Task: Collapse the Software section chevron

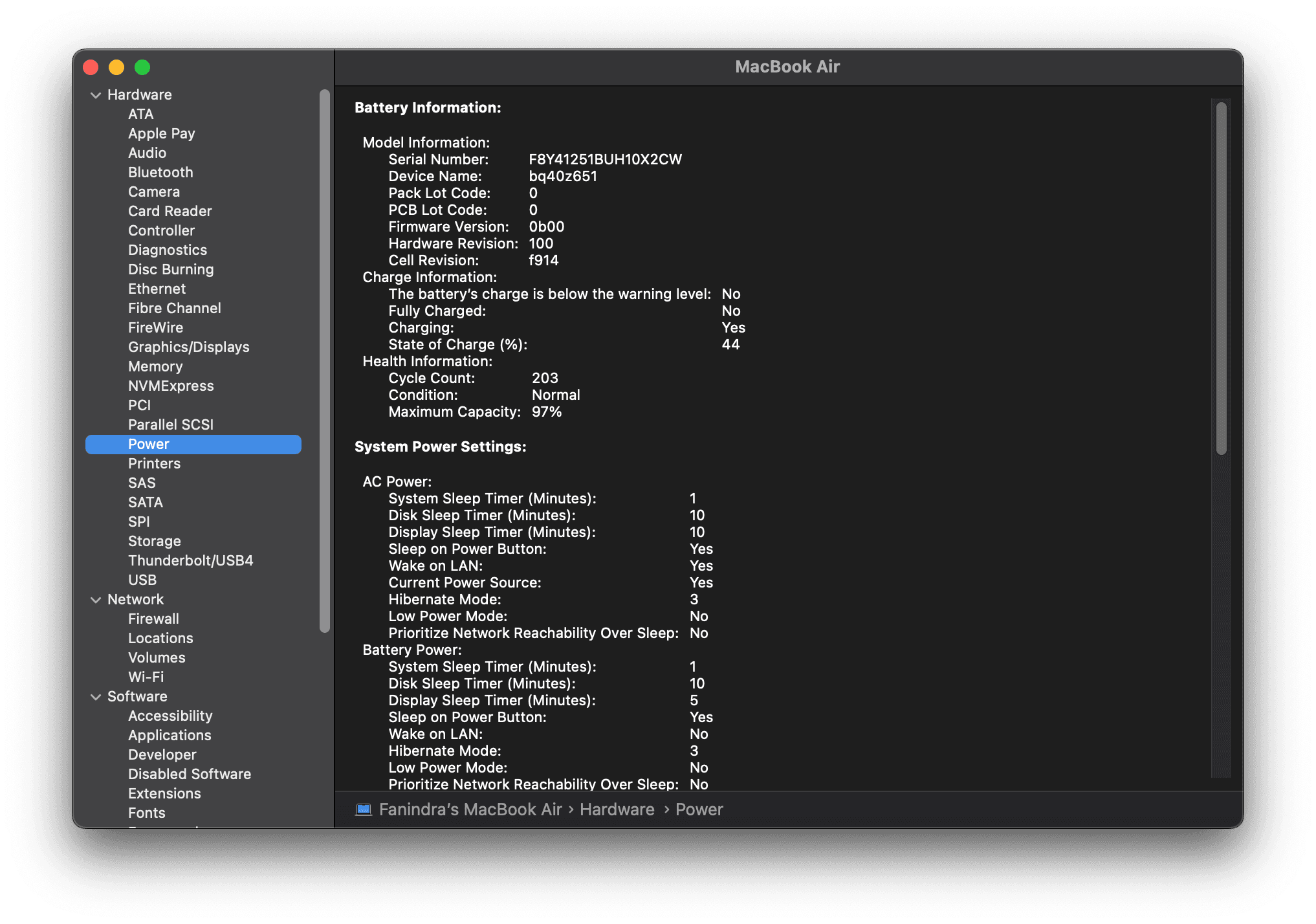Action: point(96,697)
